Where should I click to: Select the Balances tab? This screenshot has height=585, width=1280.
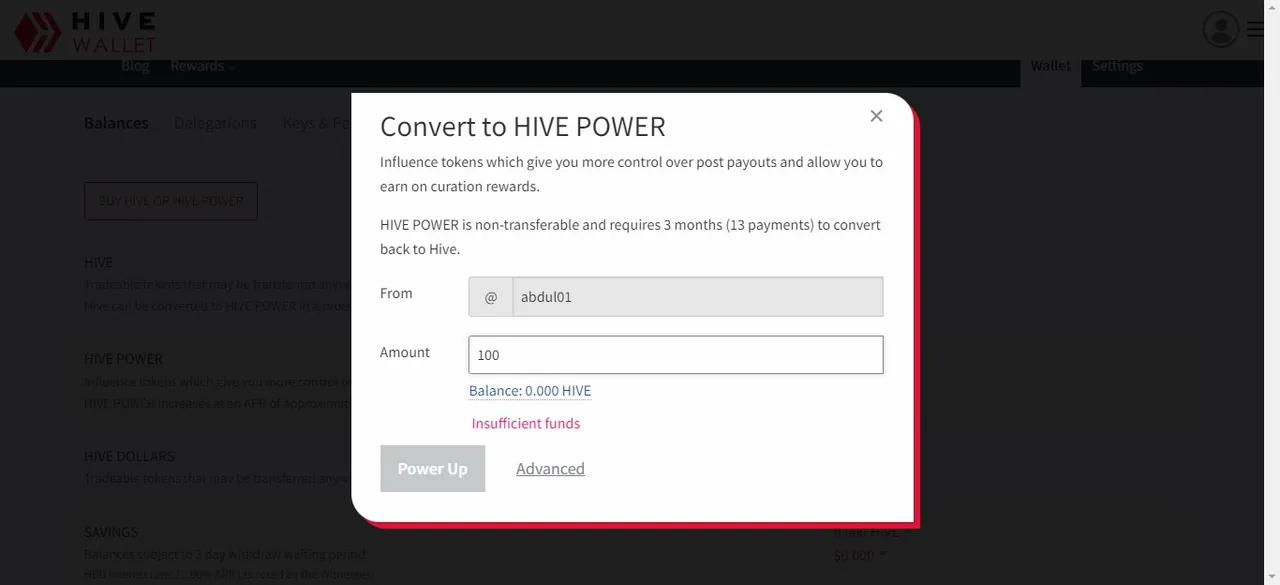point(116,123)
